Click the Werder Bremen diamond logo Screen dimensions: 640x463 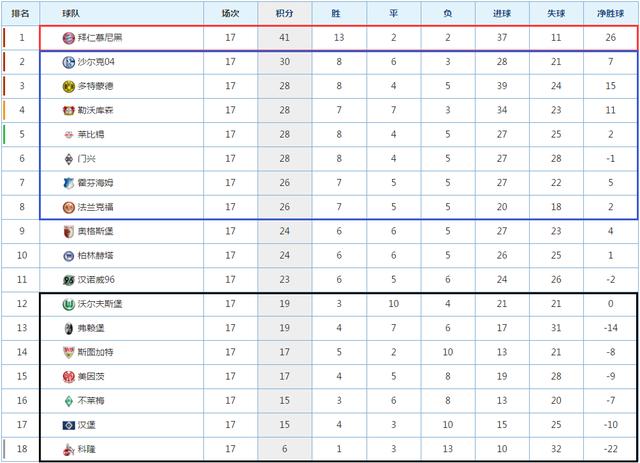click(69, 401)
